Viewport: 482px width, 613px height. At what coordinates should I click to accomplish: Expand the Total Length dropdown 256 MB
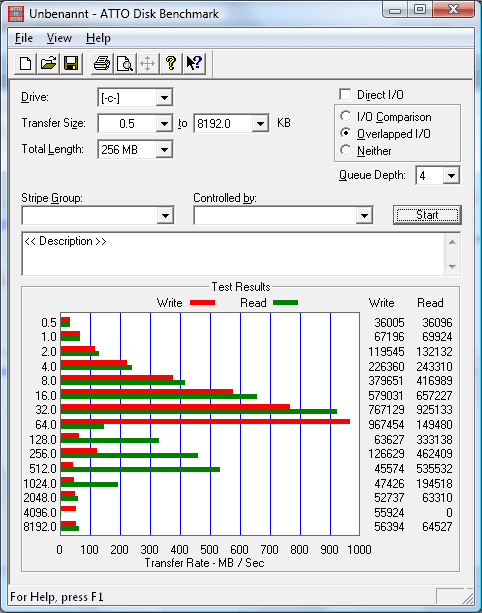[164, 150]
